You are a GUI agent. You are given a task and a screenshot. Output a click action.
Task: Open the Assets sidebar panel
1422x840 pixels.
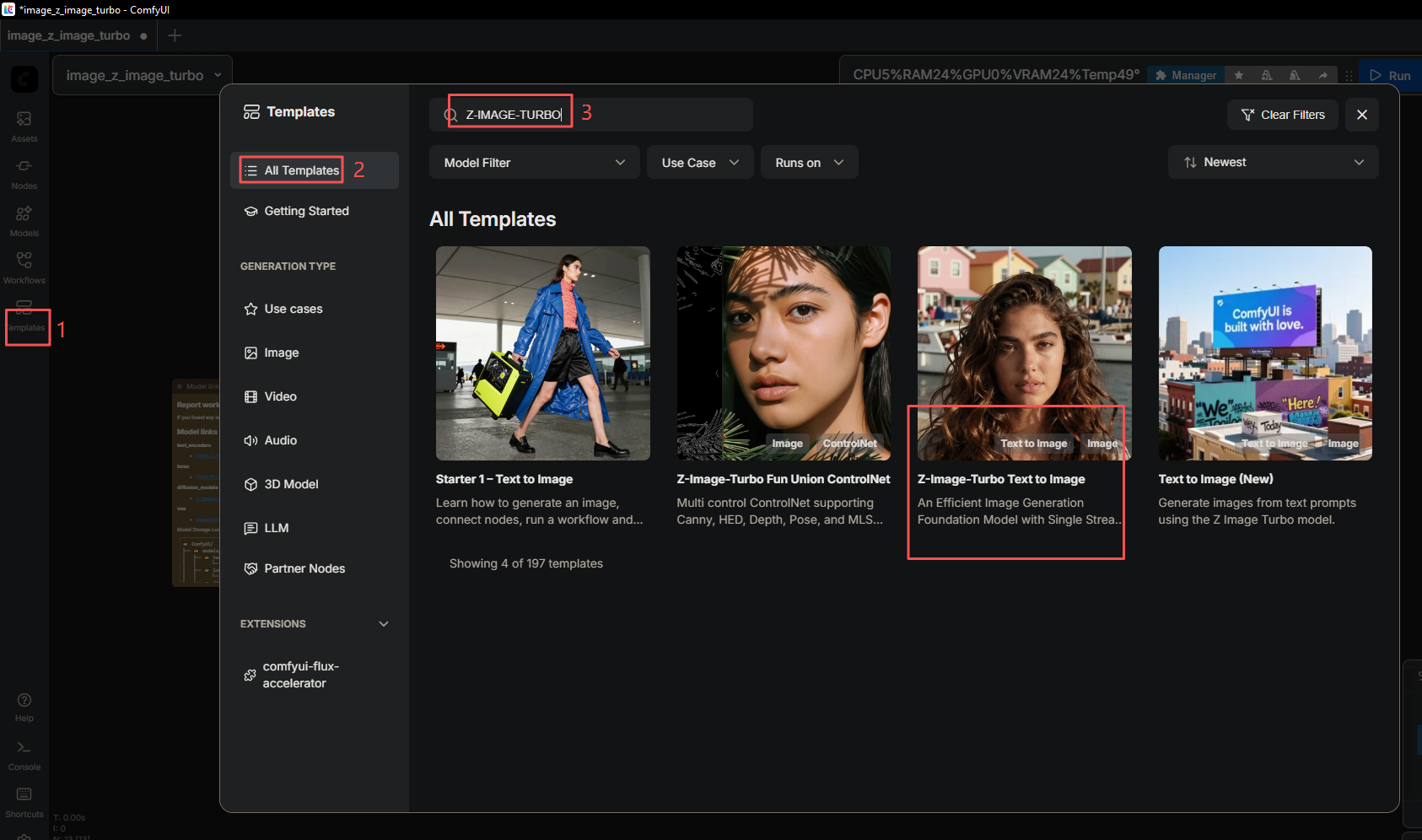click(24, 126)
